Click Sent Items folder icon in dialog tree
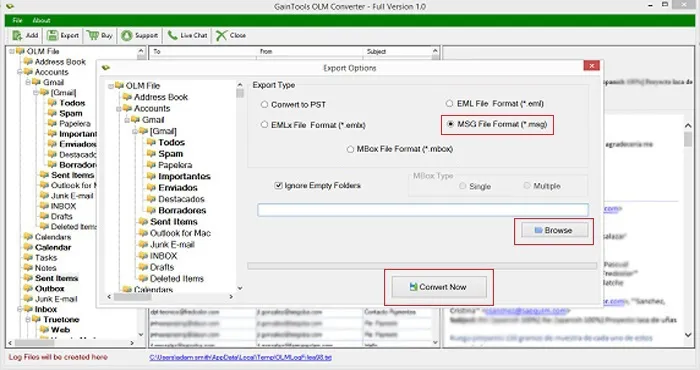 point(143,221)
